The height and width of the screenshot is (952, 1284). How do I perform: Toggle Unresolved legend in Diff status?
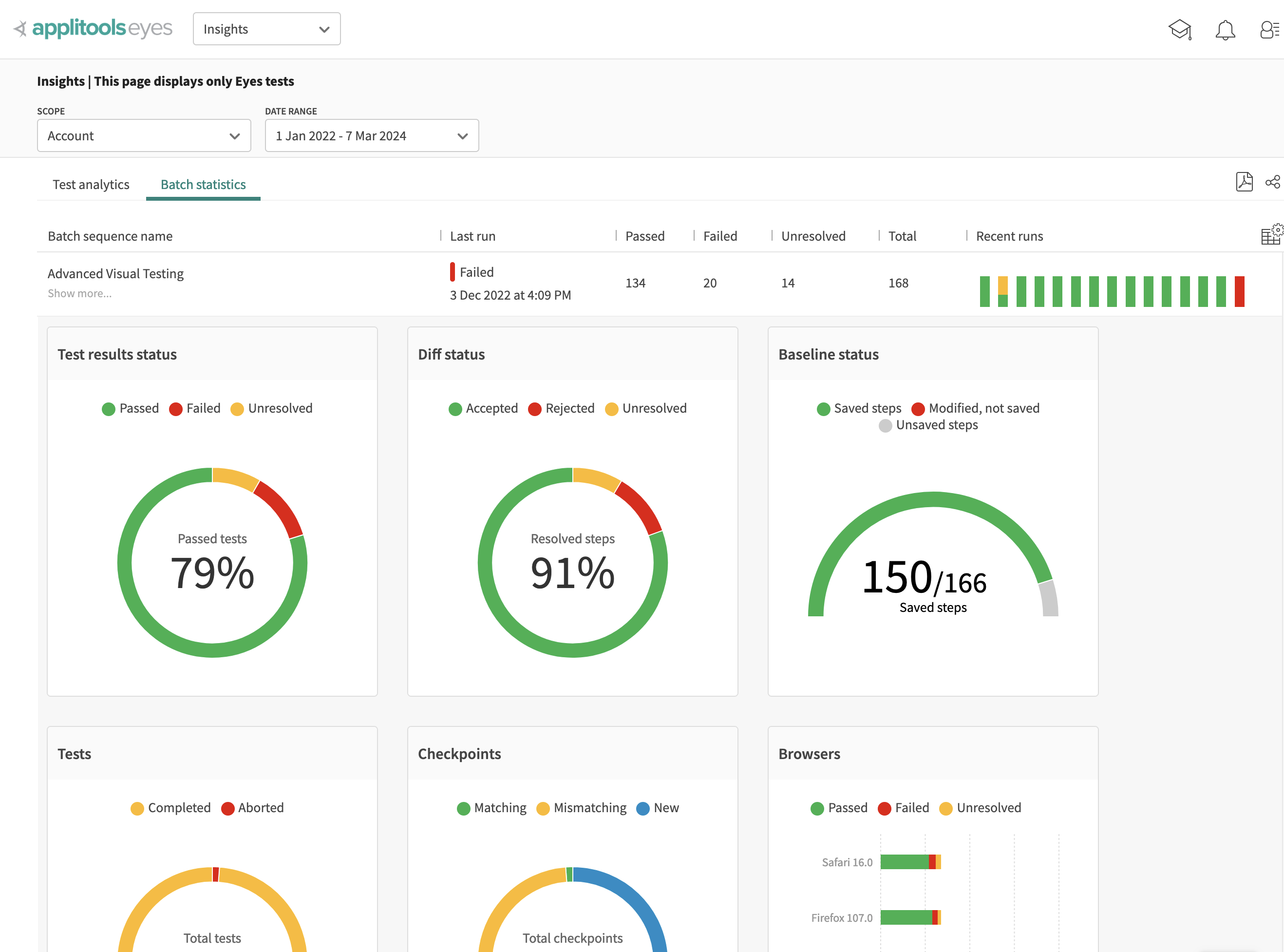pyautogui.click(x=646, y=409)
